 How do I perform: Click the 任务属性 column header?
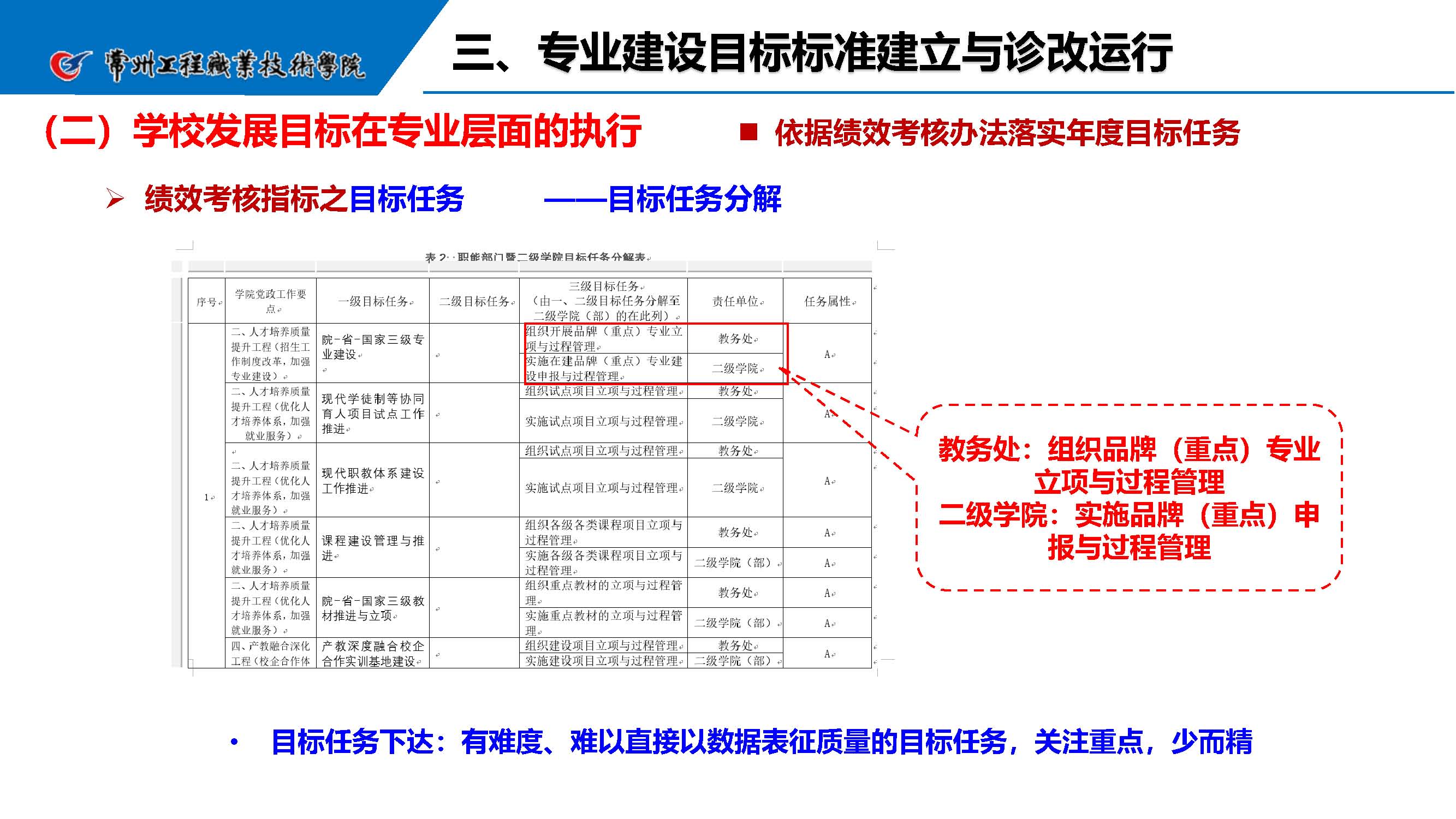(x=828, y=302)
